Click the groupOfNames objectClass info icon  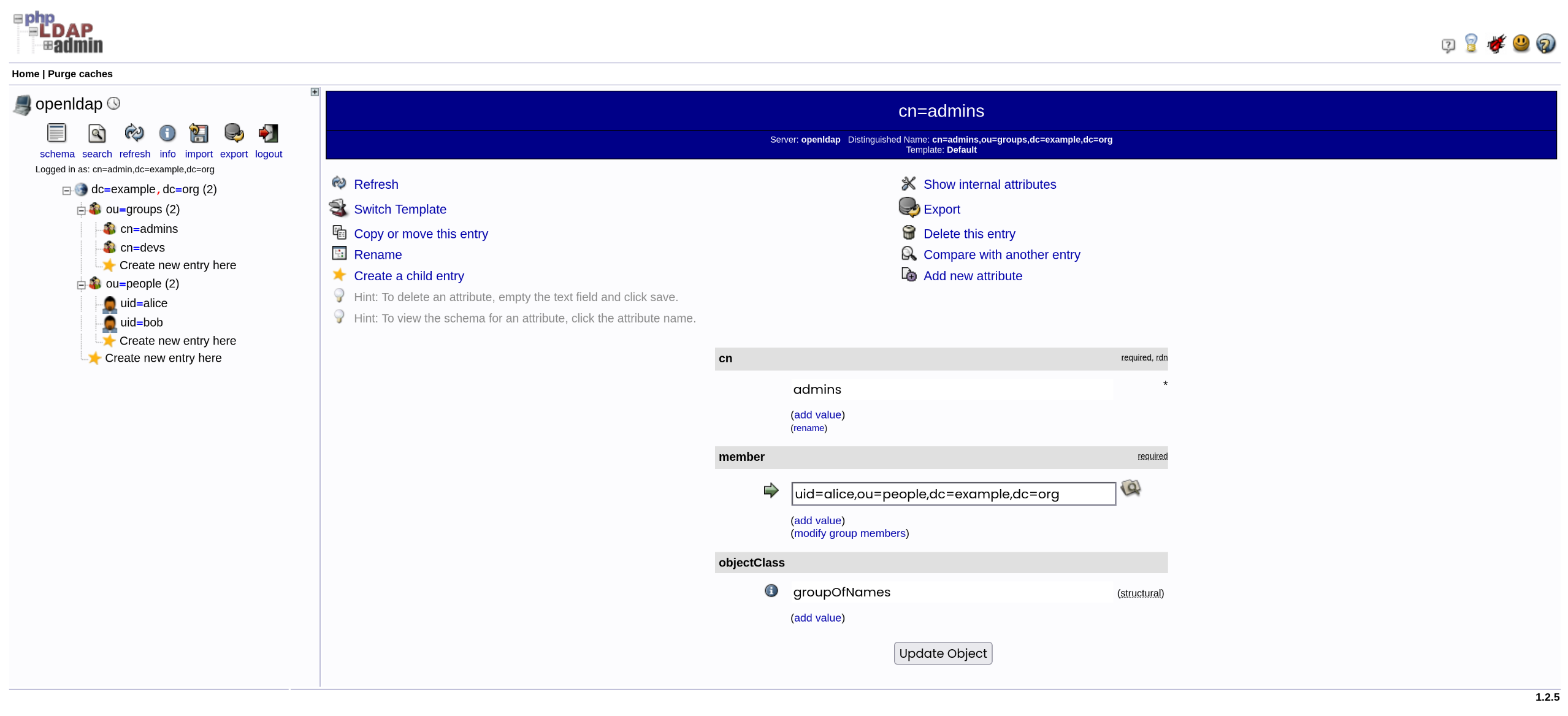[x=771, y=591]
